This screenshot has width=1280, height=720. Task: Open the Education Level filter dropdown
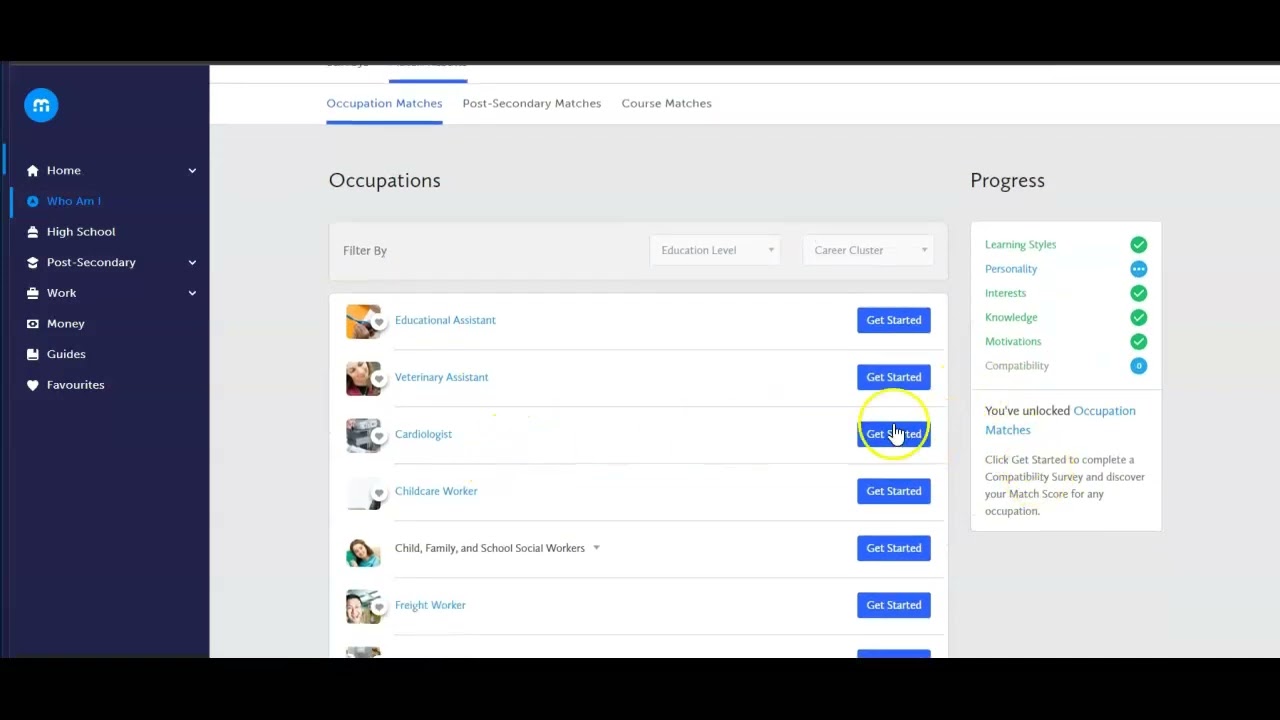[715, 250]
